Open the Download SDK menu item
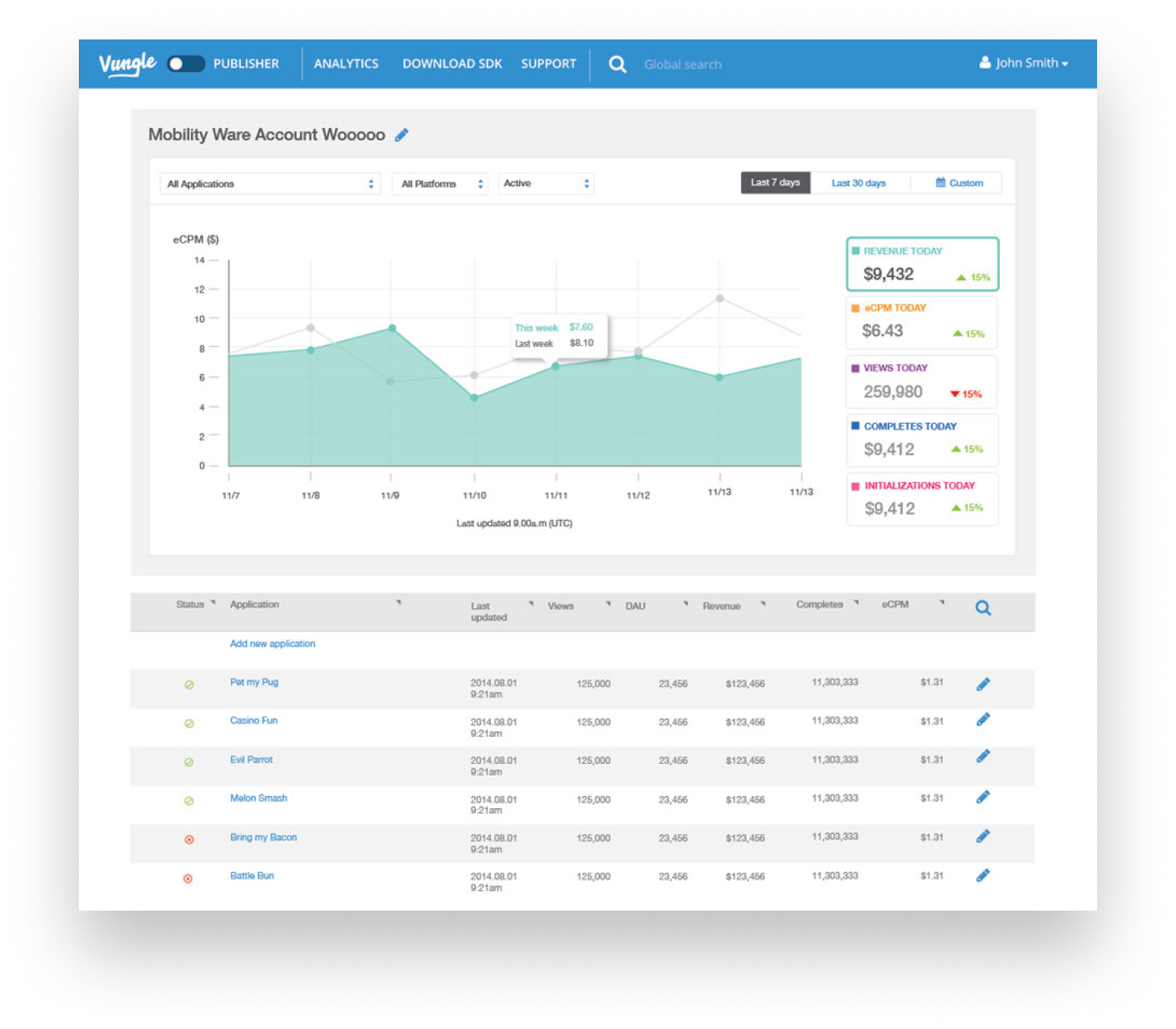Screen dimensions: 1176x1029 [452, 64]
